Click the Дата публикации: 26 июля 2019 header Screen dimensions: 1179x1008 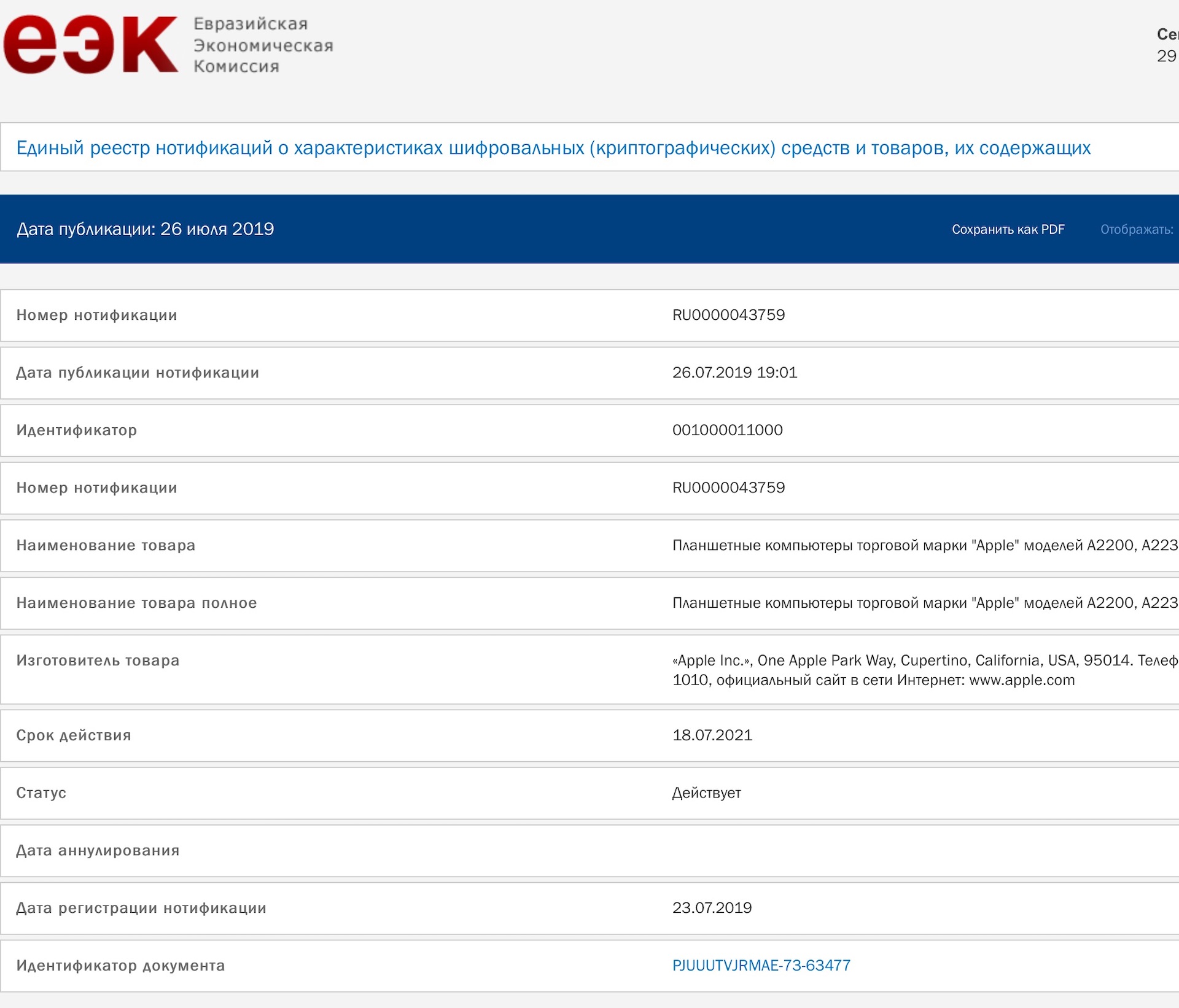click(146, 229)
